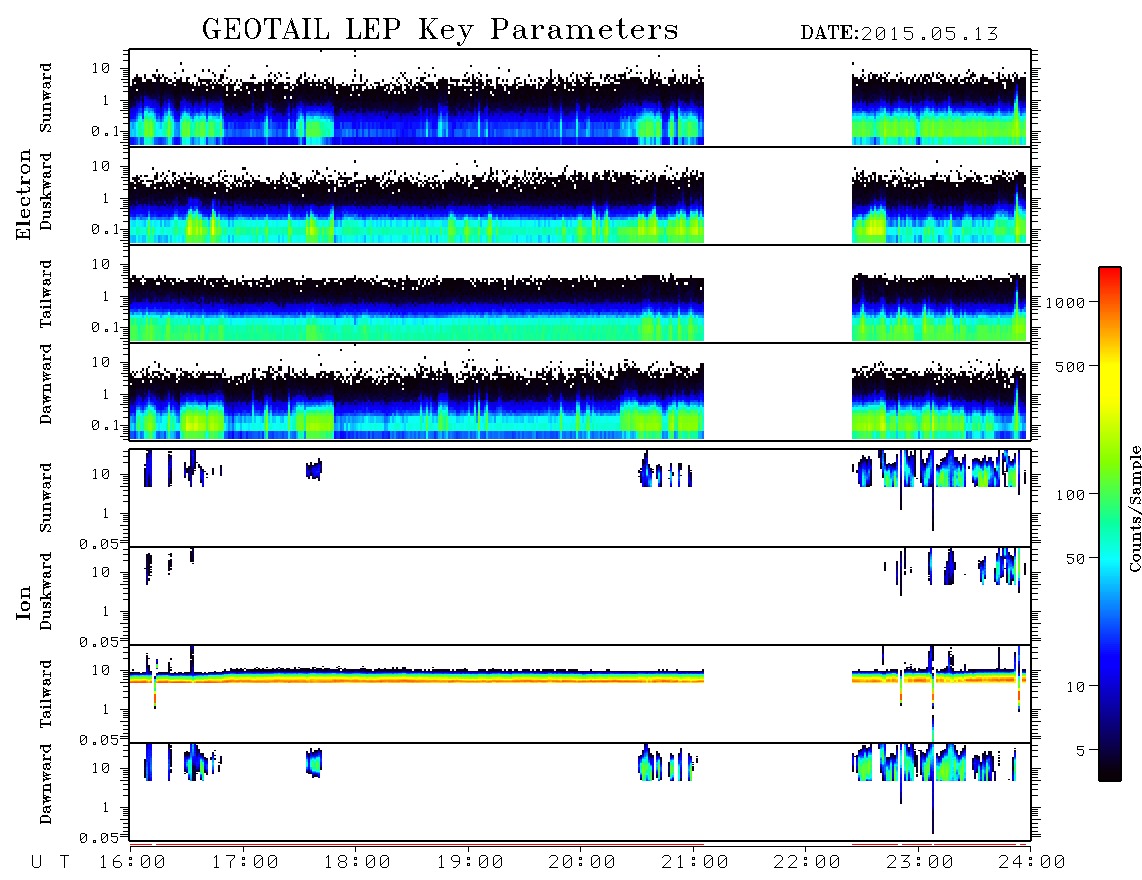Image resolution: width=1142 pixels, height=880 pixels.
Task: Click the vertical Electron group label
Action: 23,194
